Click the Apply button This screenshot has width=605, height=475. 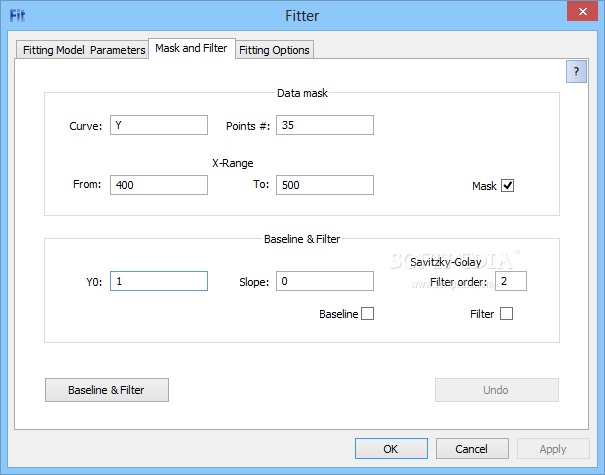click(x=553, y=449)
